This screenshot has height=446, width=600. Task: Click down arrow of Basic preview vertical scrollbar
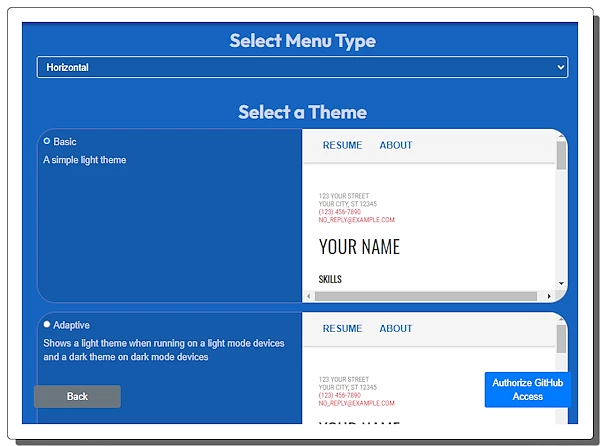pos(561,284)
